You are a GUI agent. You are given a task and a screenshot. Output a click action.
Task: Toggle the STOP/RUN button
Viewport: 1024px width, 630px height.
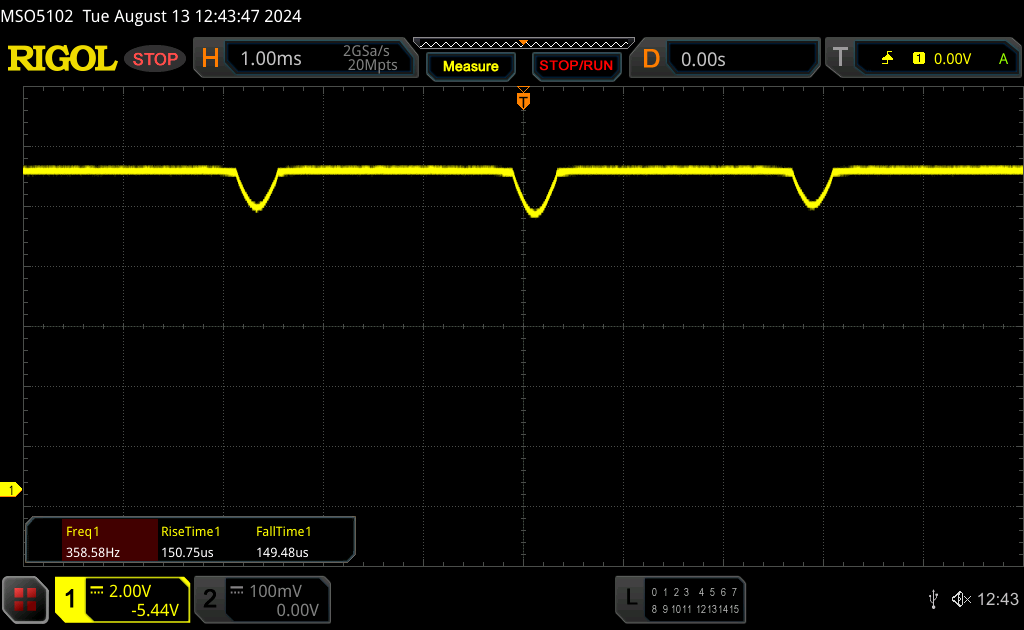coord(576,66)
